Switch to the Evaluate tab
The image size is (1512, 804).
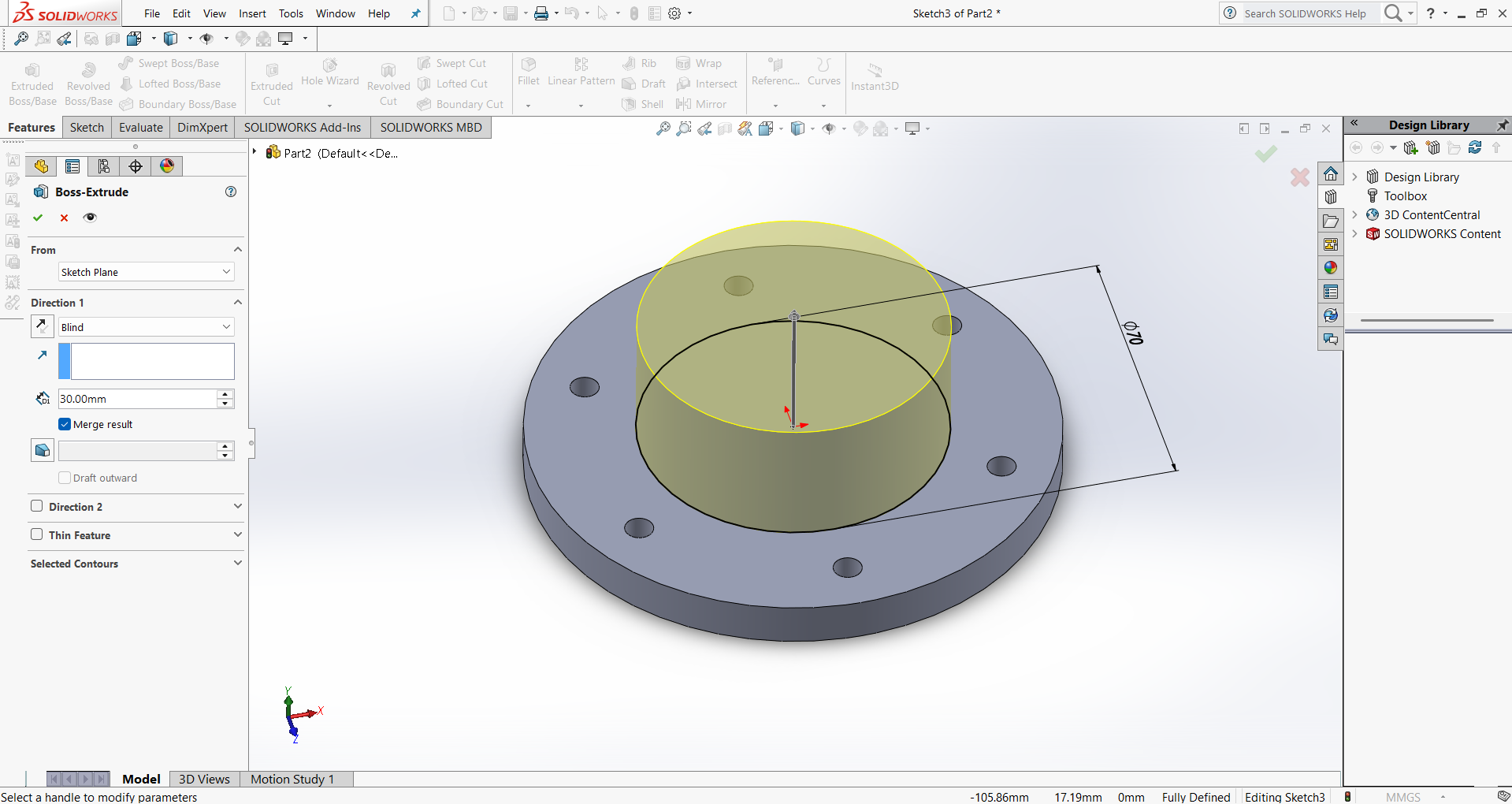[x=141, y=127]
